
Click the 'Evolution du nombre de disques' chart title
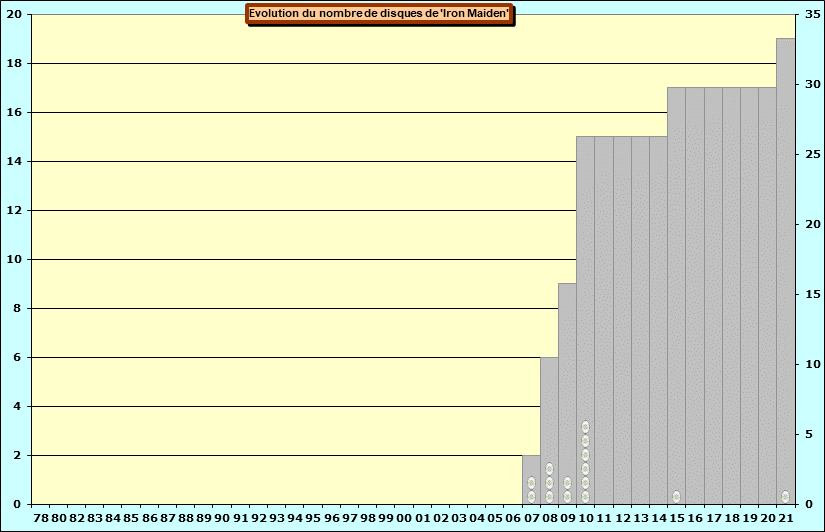tap(380, 13)
